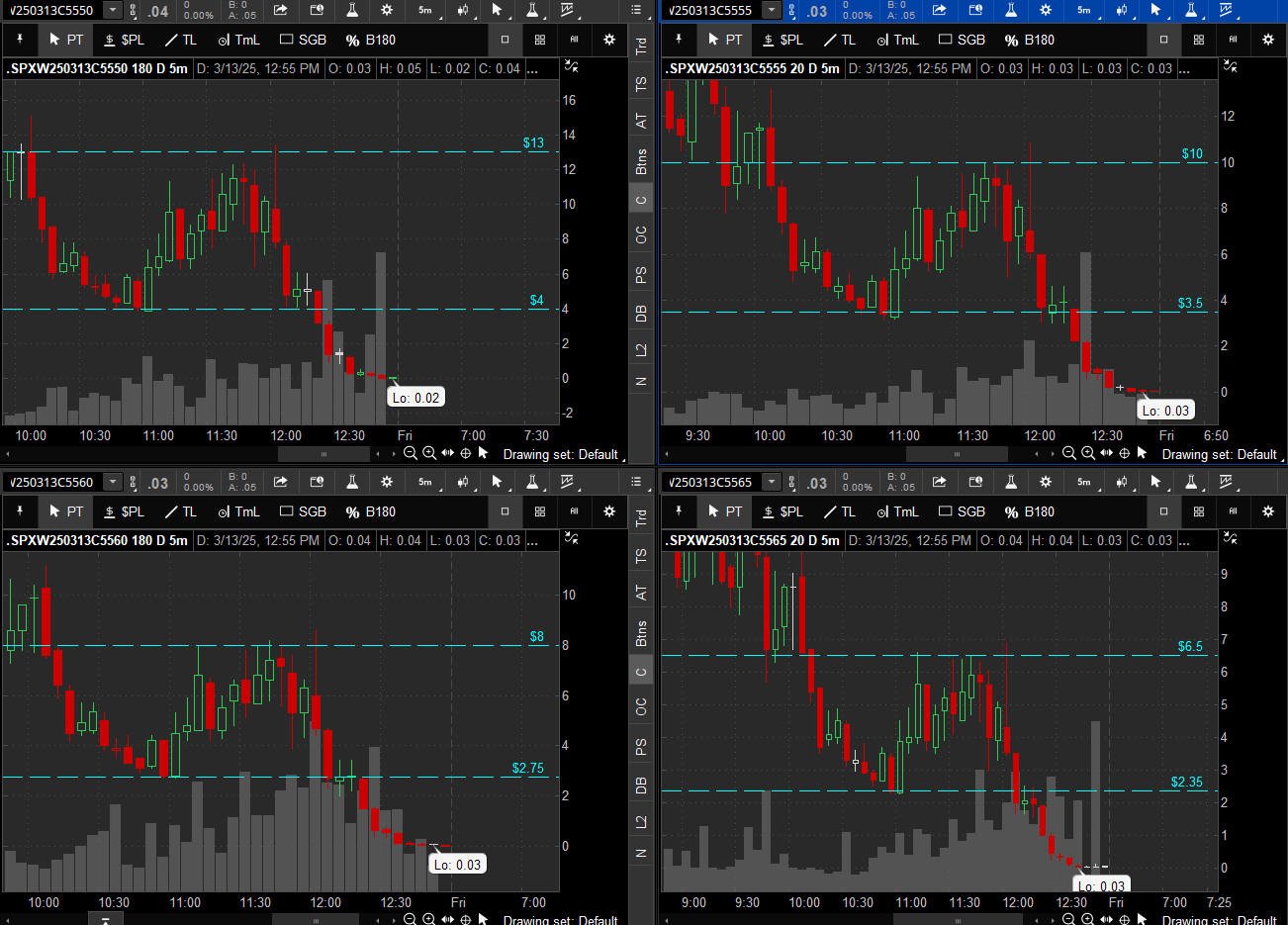
Task: Click the horizontal scrollbar thumb under C5550 chart
Action: (x=322, y=454)
